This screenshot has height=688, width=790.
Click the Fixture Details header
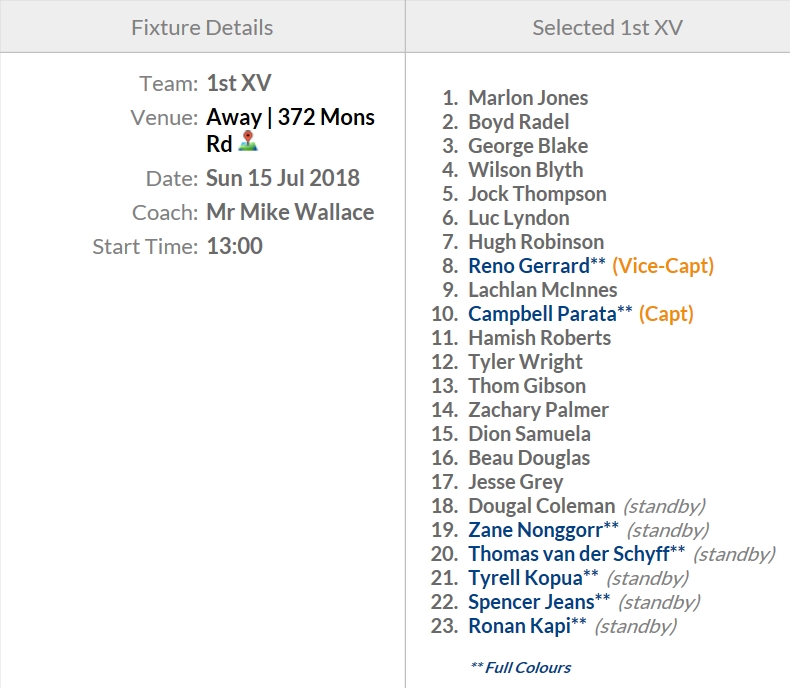[x=202, y=27]
